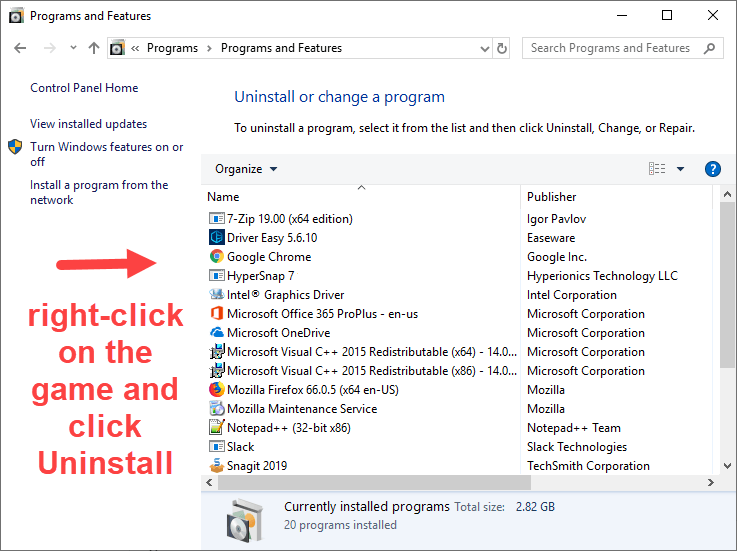The image size is (737, 551).
Task: Expand the breadcrumb chevrons before Programs
Action: (135, 48)
